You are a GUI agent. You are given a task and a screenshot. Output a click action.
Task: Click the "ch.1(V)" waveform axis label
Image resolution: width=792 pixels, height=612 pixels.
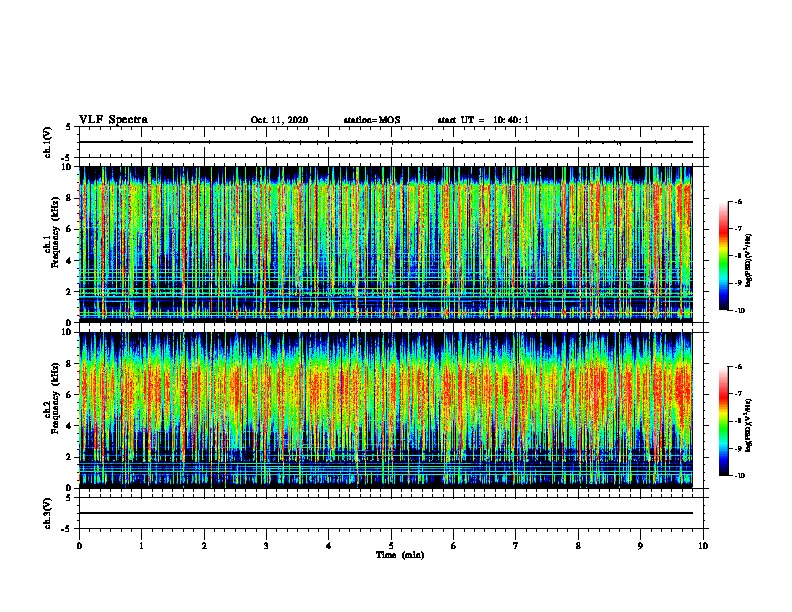pos(48,142)
